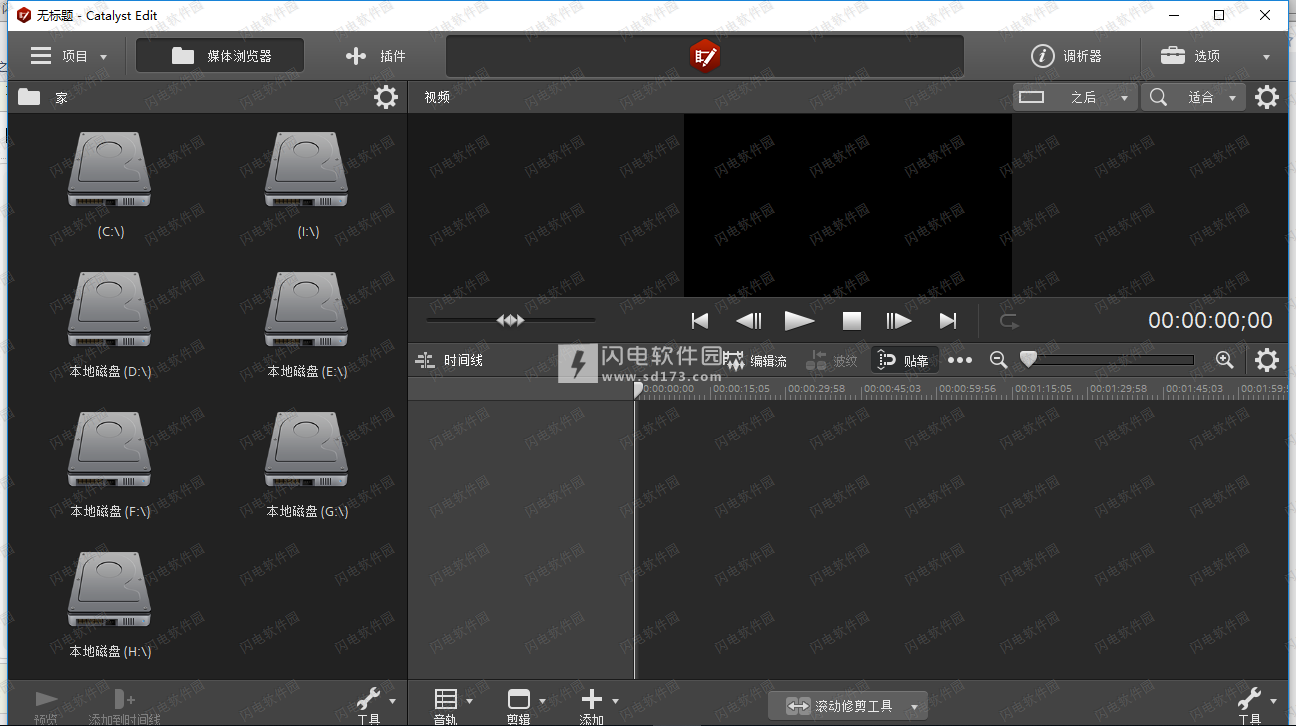Open the three-dots more options
This screenshot has height=726, width=1296.
pyautogui.click(x=960, y=360)
